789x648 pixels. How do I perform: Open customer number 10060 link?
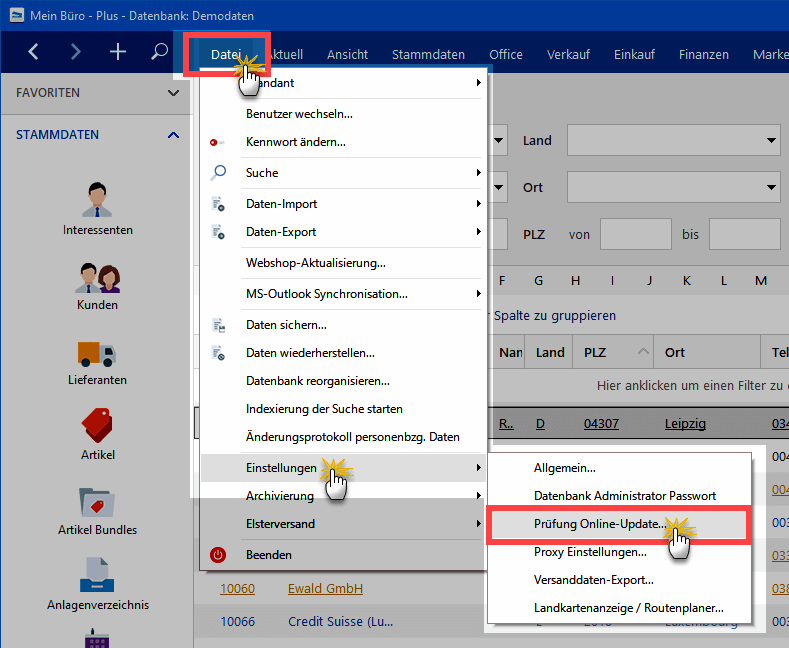pyautogui.click(x=237, y=589)
